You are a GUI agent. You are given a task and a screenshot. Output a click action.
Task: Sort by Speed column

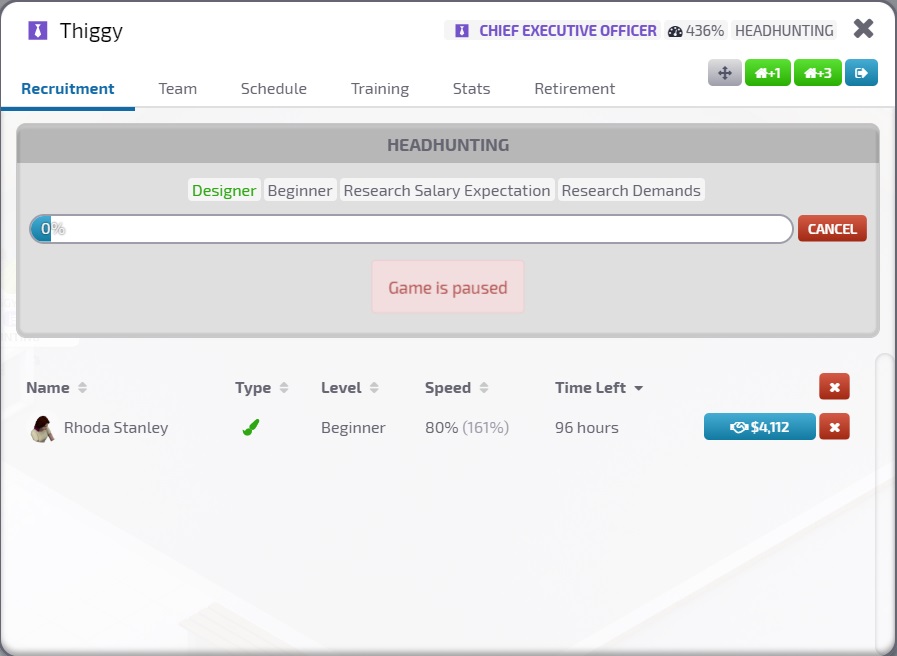tap(457, 388)
